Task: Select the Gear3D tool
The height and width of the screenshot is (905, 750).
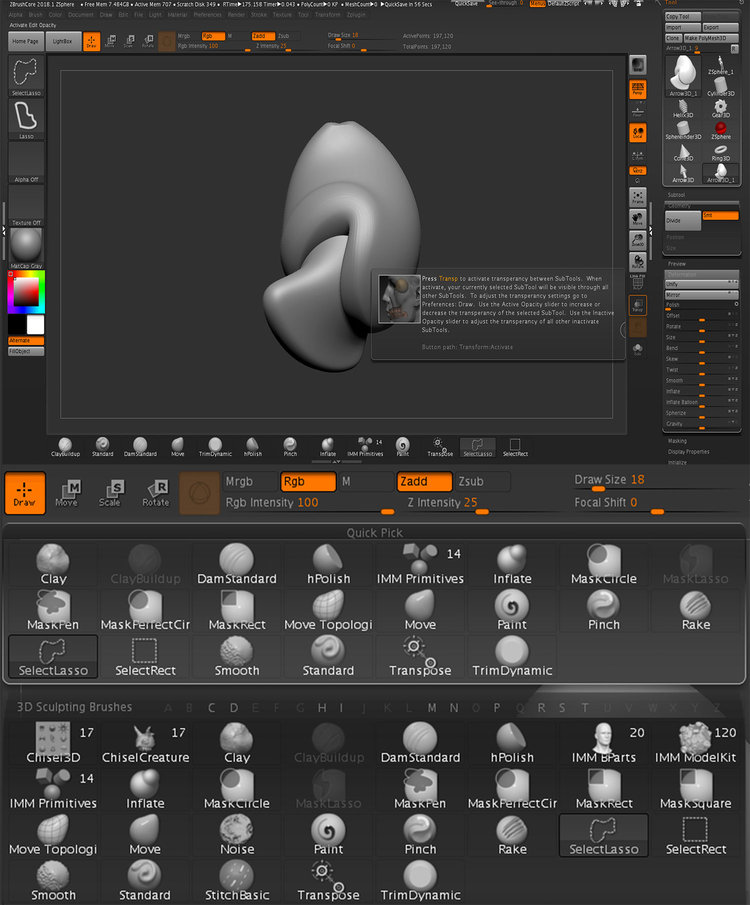Action: point(721,109)
